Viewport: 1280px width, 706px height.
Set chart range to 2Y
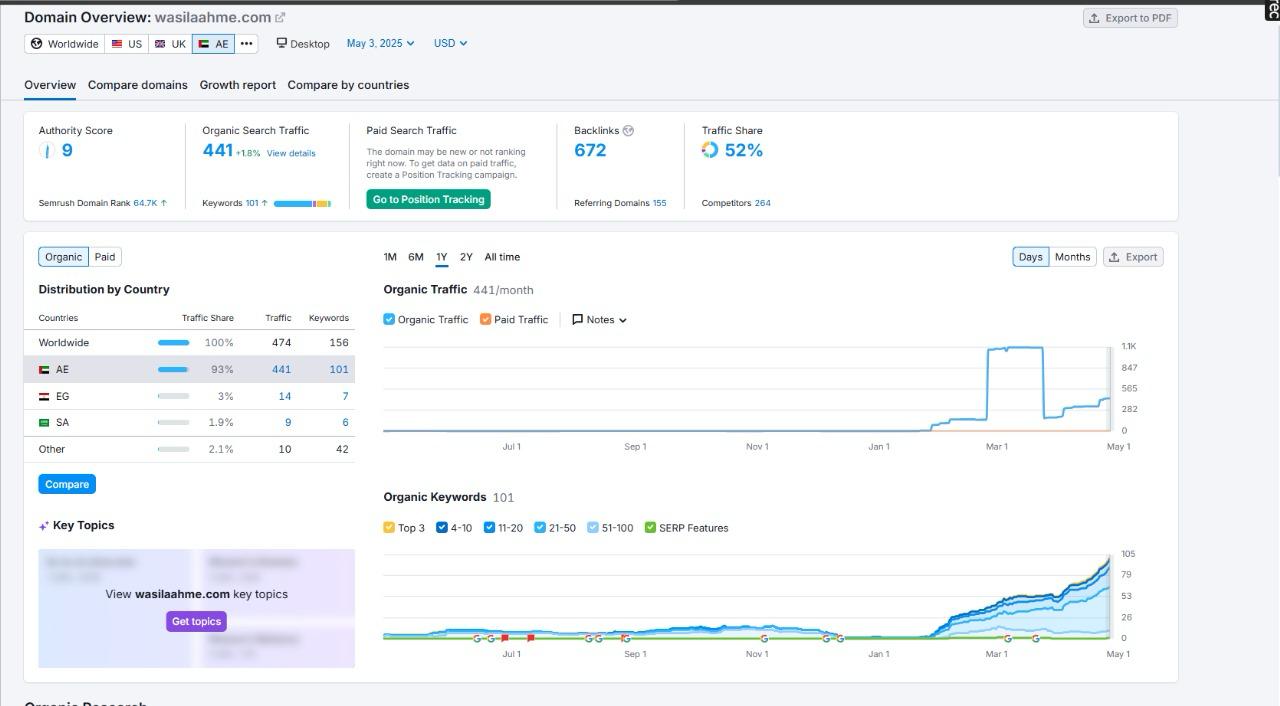pos(466,257)
